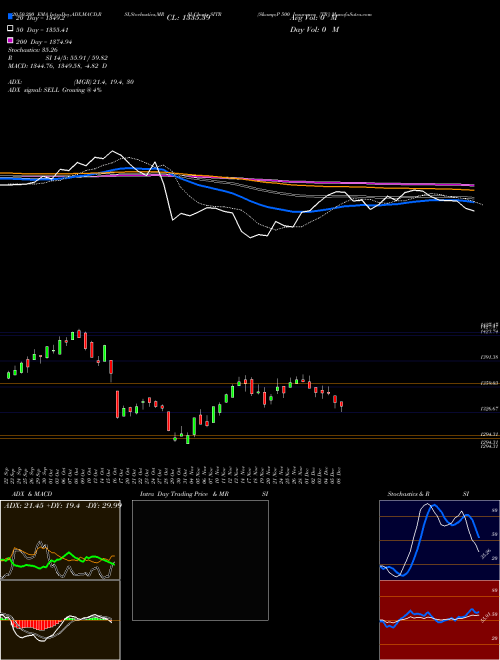
Task: Open the empty Intra Day Trading Price panel
Action: [200, 560]
